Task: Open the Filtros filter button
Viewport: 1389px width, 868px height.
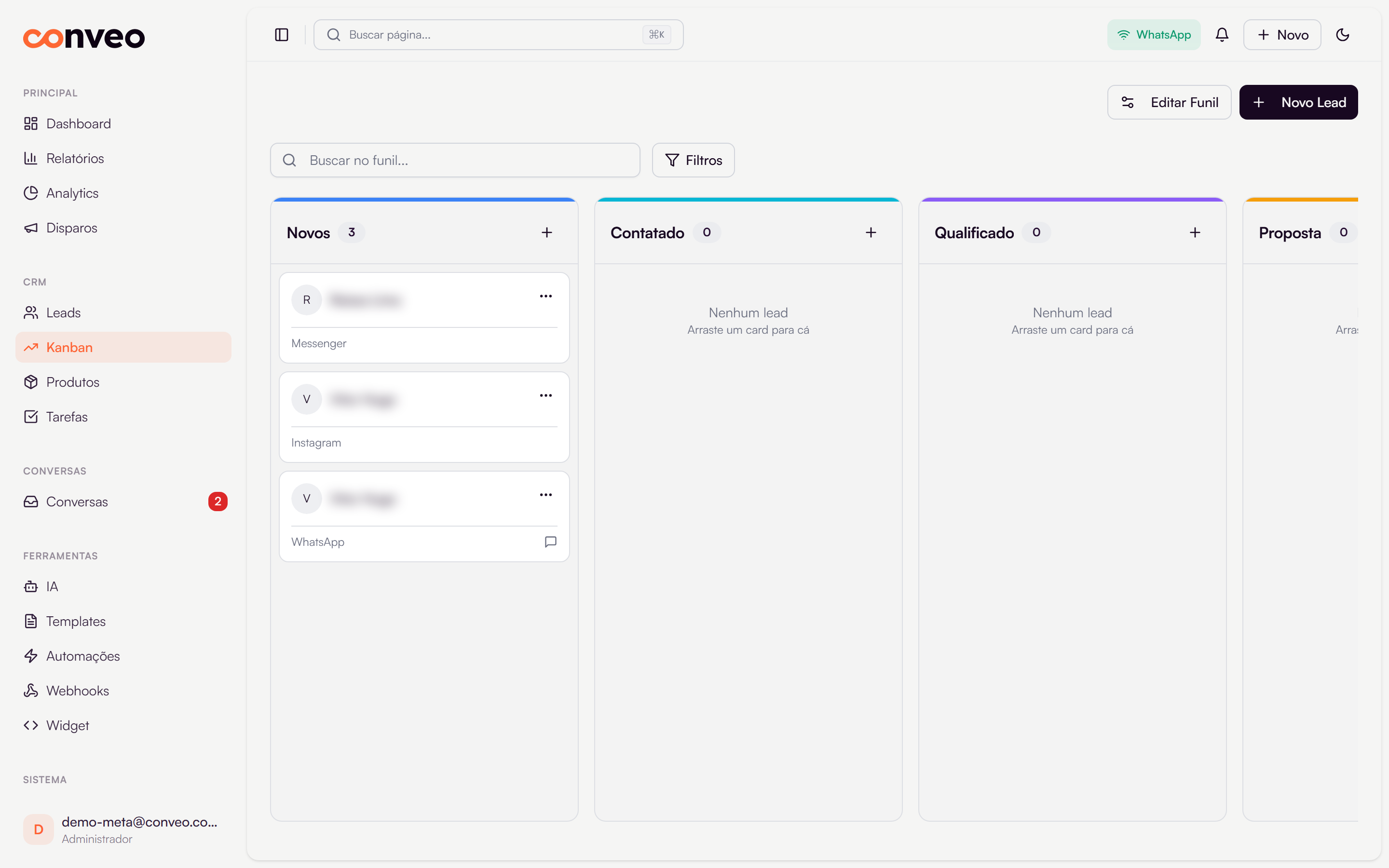Action: 694,160
